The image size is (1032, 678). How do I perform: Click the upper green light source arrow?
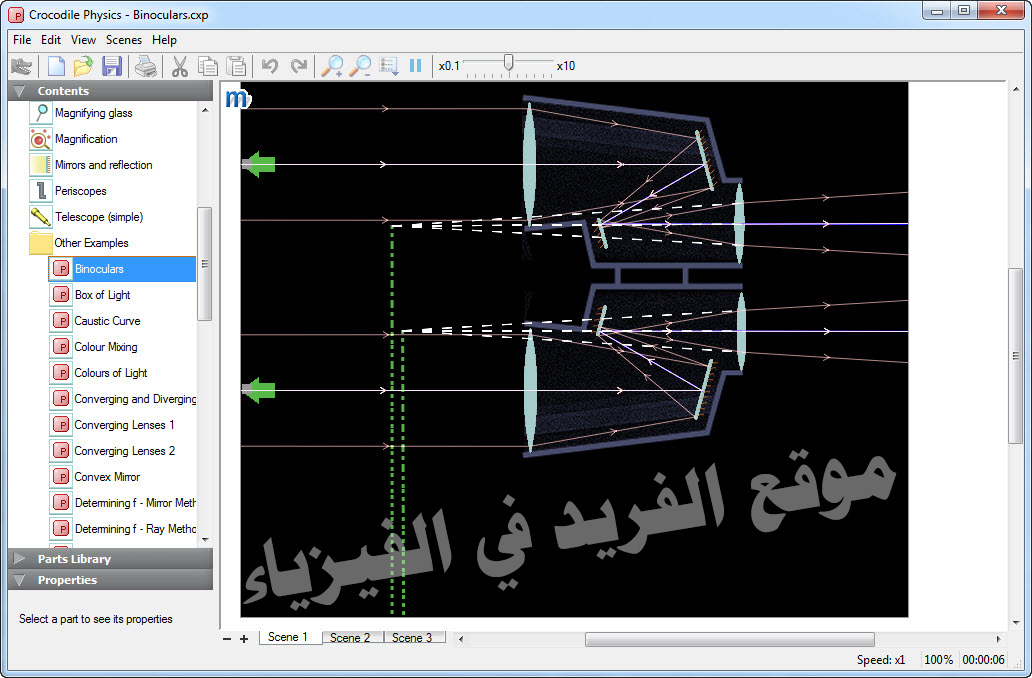[x=259, y=164]
